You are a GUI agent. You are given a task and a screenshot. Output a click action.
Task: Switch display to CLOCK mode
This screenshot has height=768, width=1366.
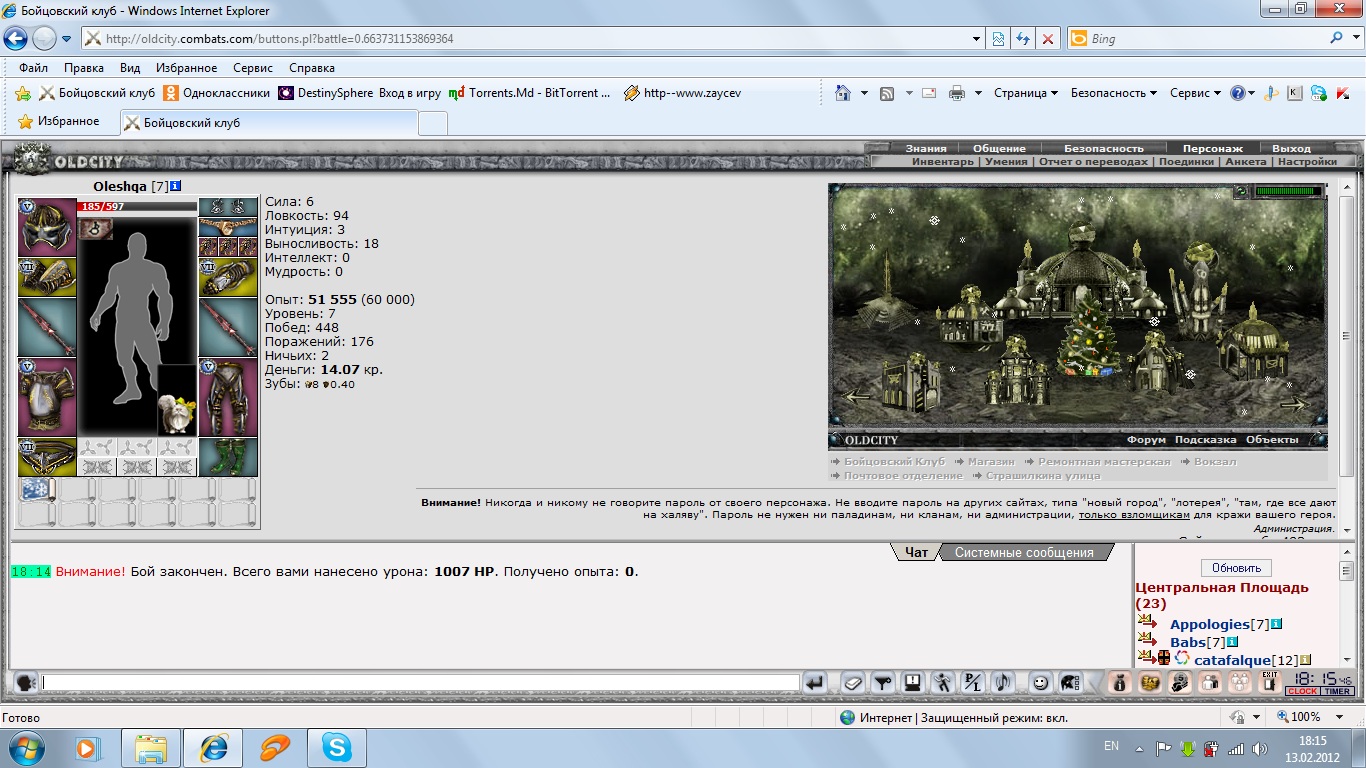pyautogui.click(x=1302, y=692)
